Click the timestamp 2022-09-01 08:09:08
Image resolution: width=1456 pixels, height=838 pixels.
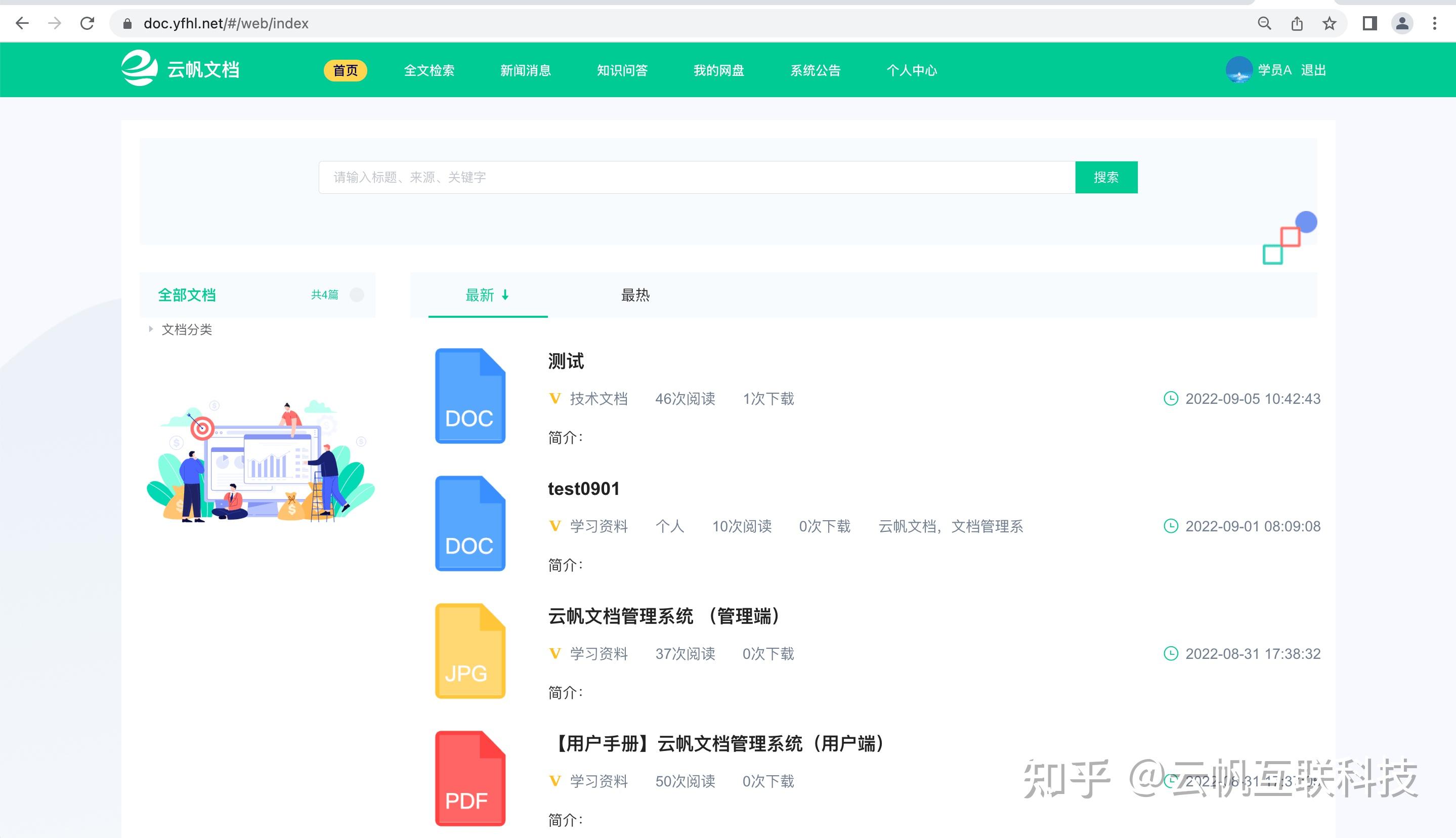point(1253,526)
